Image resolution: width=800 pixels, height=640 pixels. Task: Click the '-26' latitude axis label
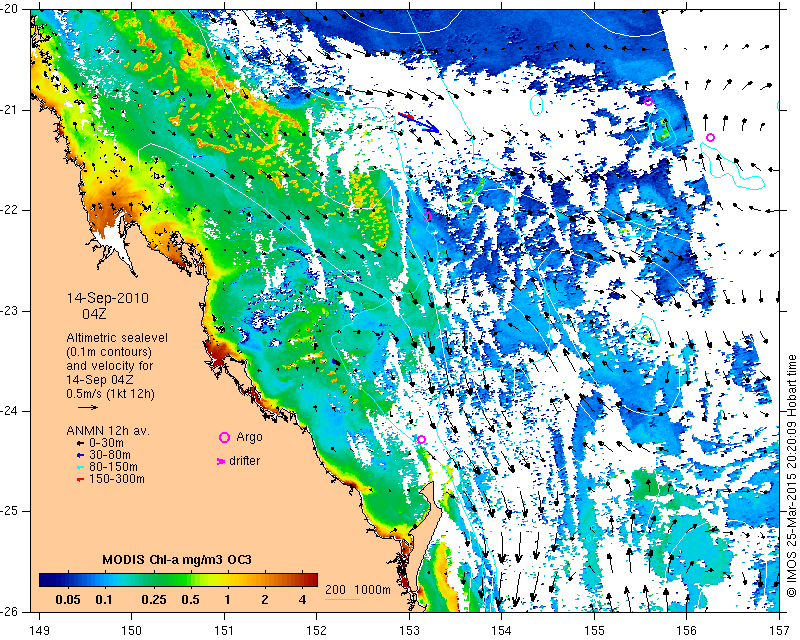[9, 611]
